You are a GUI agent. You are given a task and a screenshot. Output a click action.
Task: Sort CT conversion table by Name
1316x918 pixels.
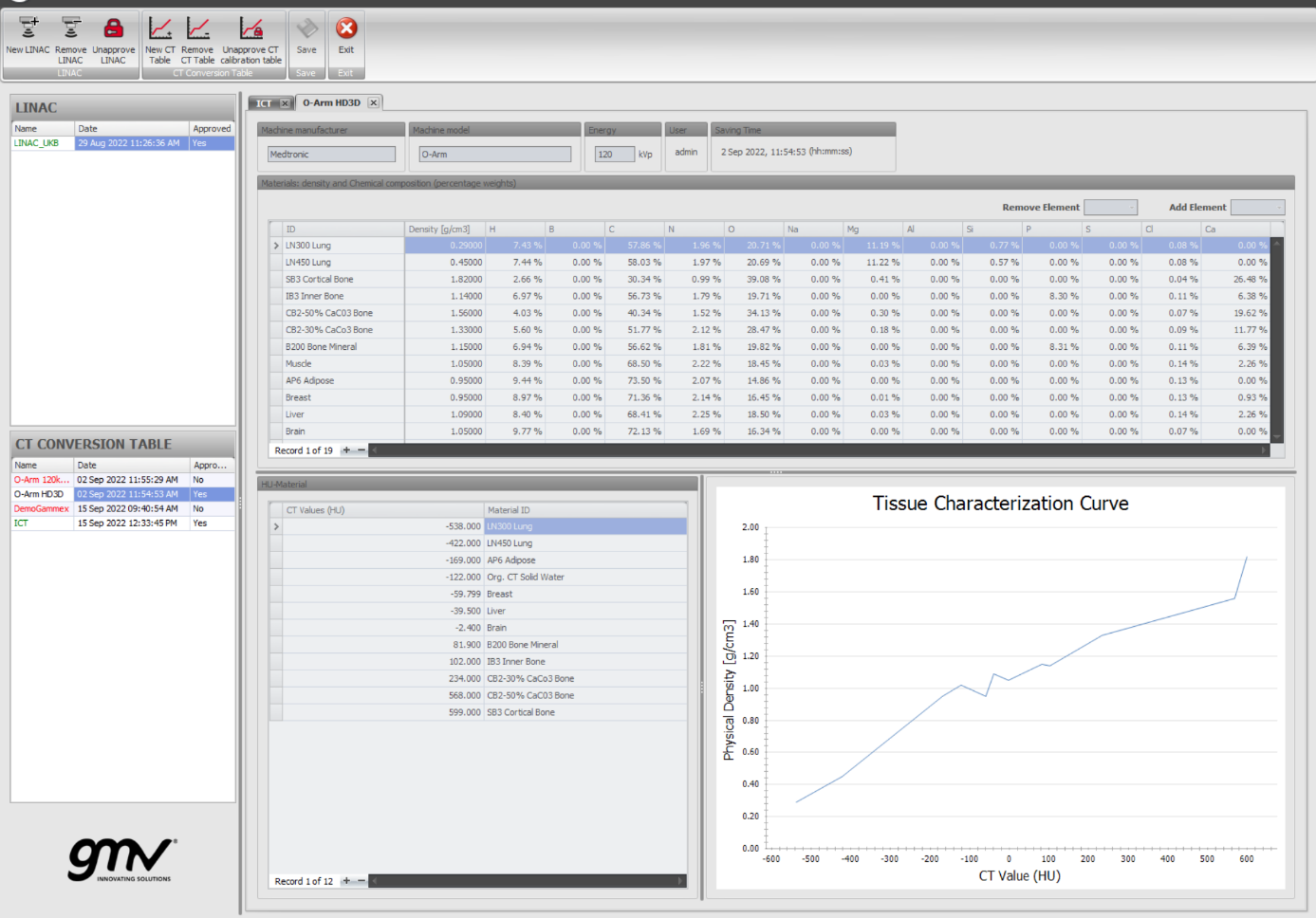point(43,465)
